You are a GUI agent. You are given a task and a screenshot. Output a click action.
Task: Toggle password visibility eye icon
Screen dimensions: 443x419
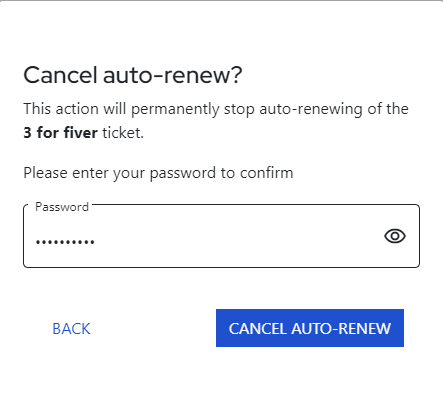(x=395, y=236)
